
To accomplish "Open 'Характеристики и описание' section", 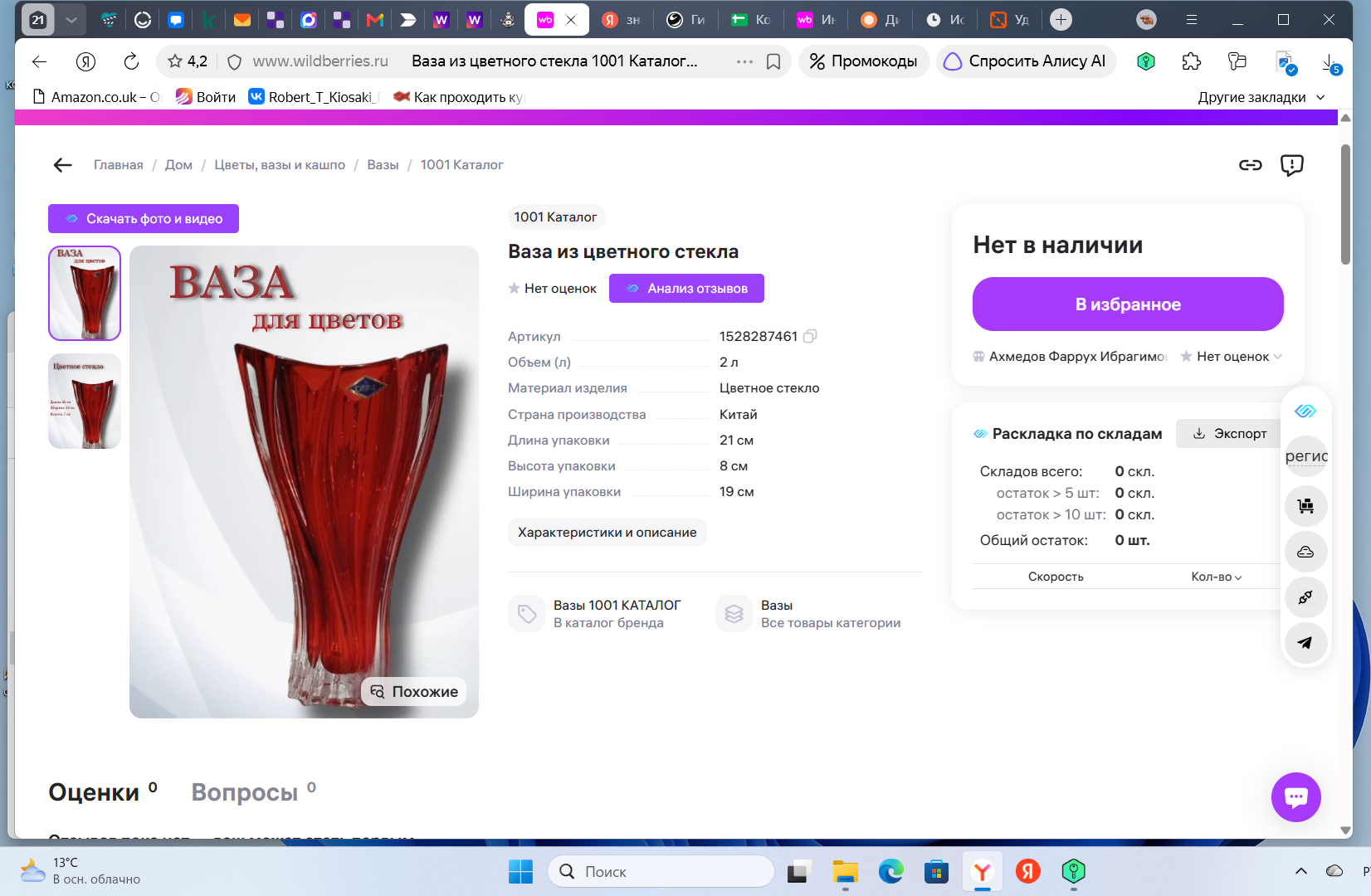I will 607,533.
